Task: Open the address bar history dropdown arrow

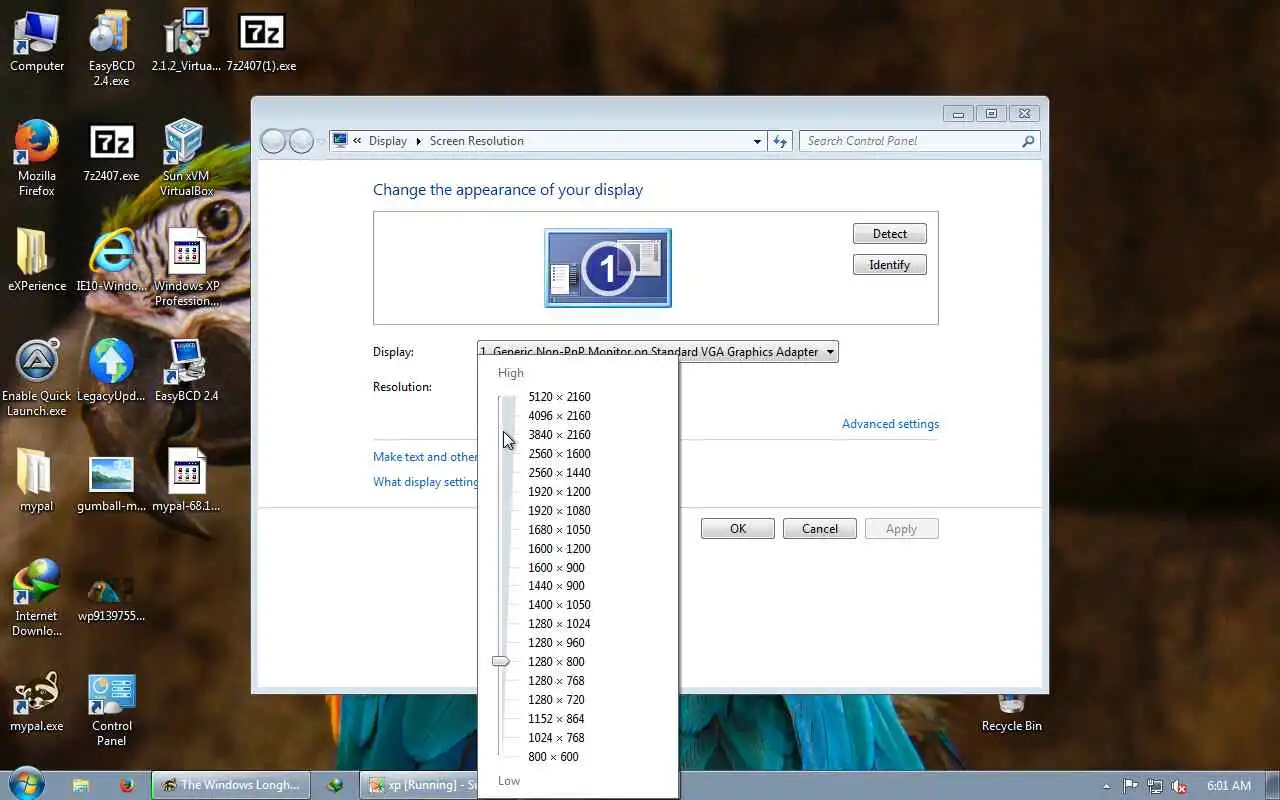Action: [757, 141]
